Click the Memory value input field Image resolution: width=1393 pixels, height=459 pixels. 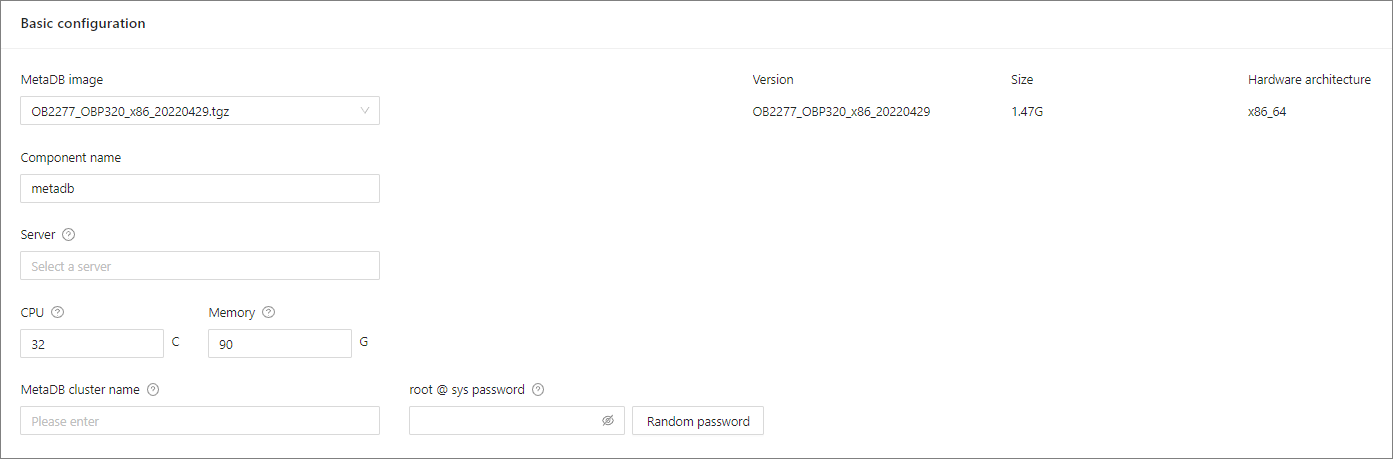click(280, 344)
